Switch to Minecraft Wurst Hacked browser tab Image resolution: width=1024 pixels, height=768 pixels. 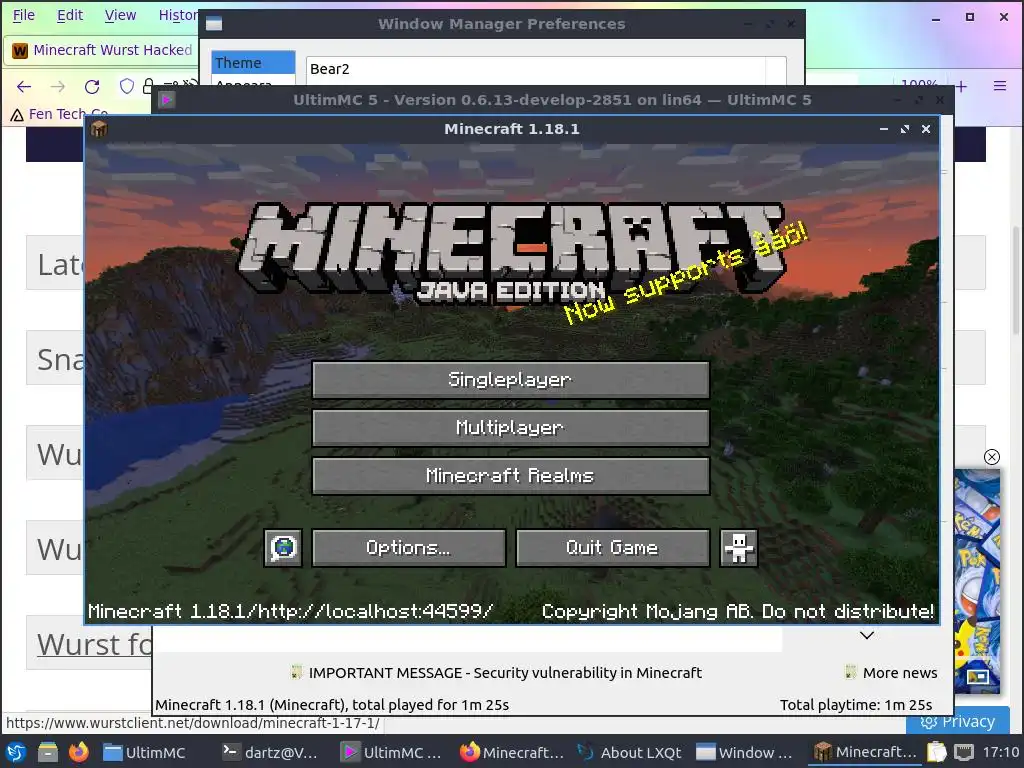102,50
